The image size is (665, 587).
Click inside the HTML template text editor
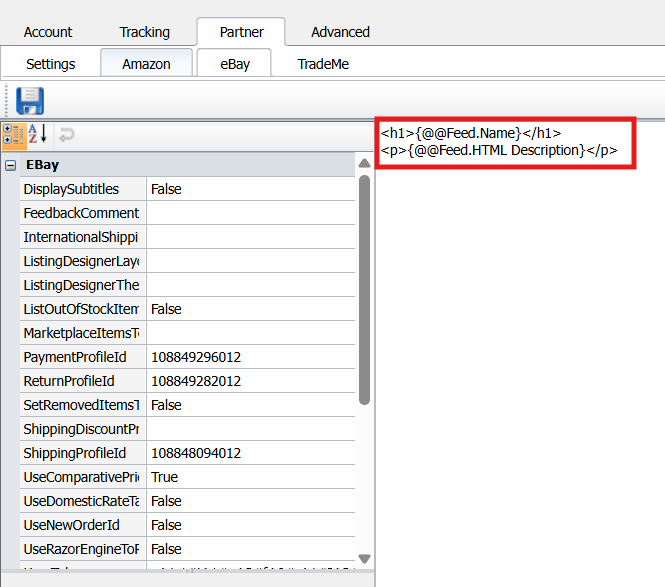[520, 356]
